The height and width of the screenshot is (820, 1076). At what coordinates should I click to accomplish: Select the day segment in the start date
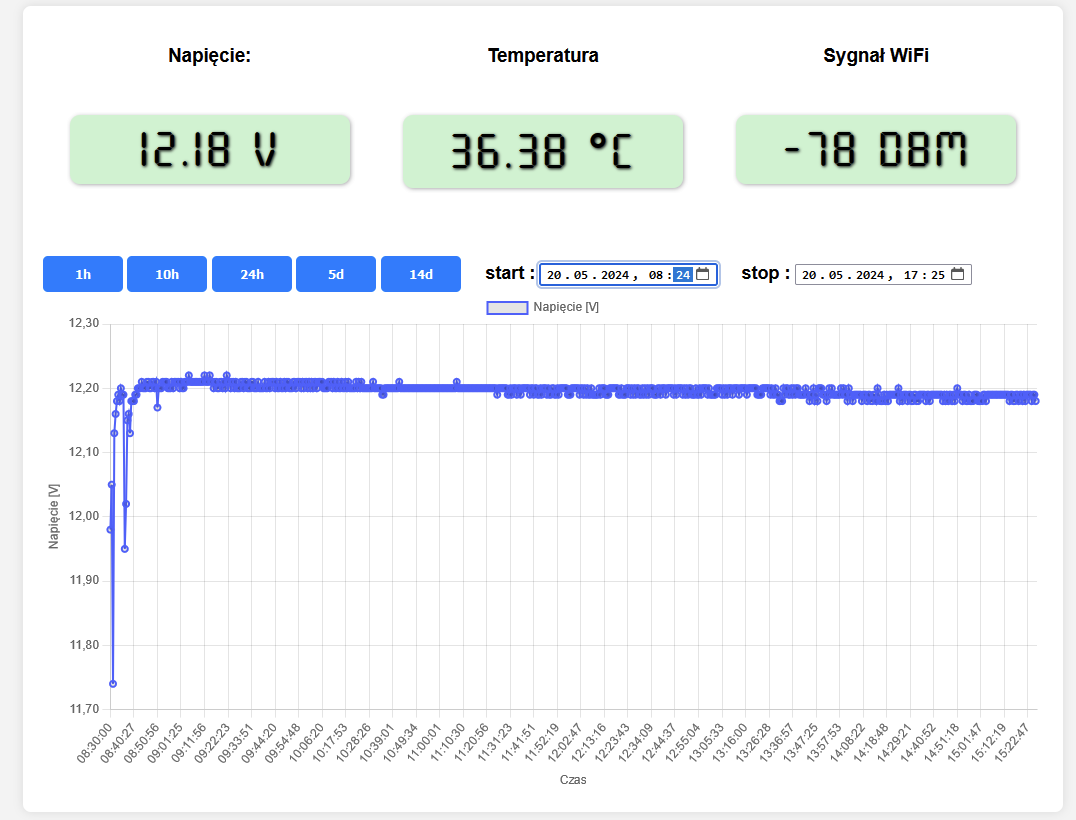[x=553, y=273]
